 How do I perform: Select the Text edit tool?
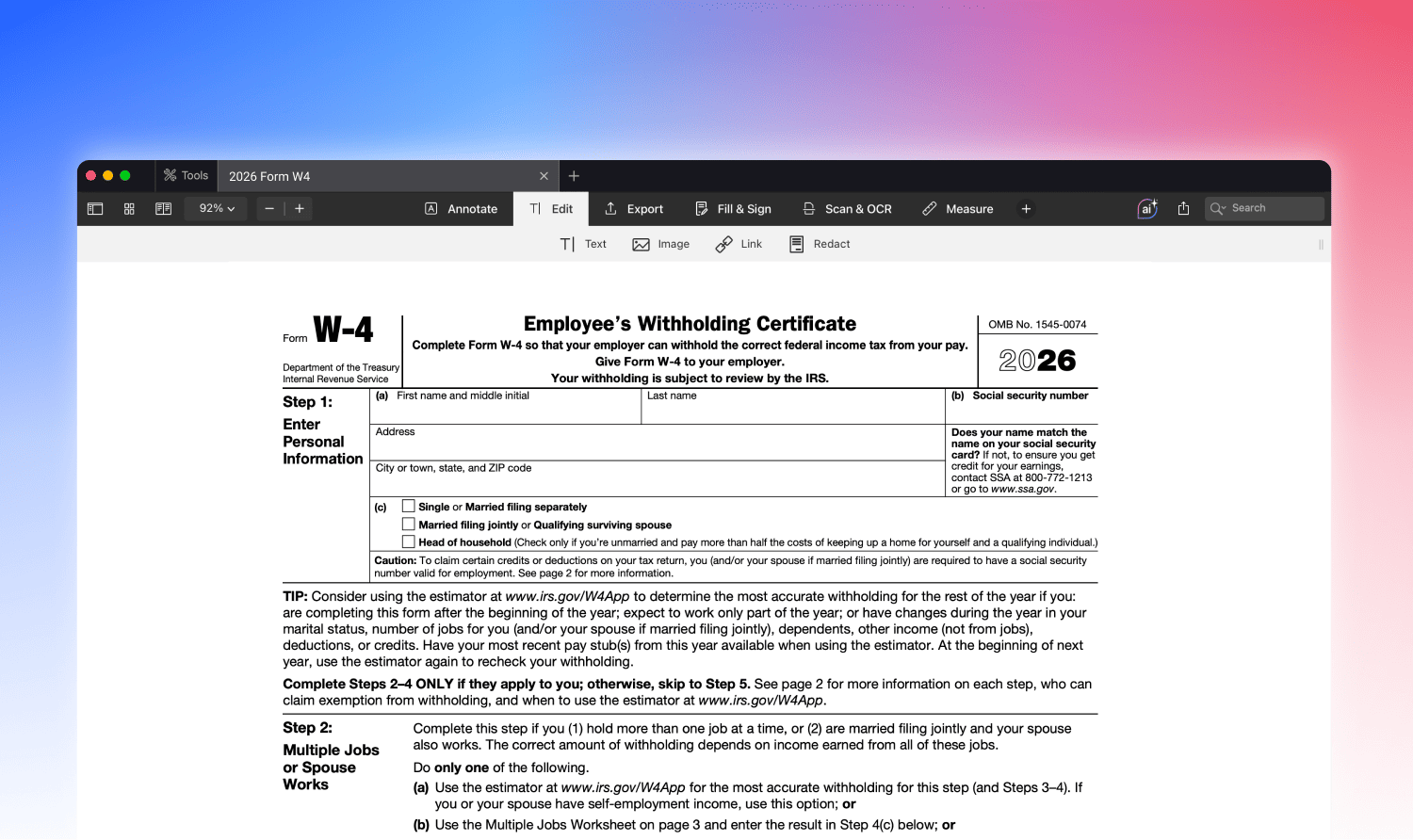[583, 244]
